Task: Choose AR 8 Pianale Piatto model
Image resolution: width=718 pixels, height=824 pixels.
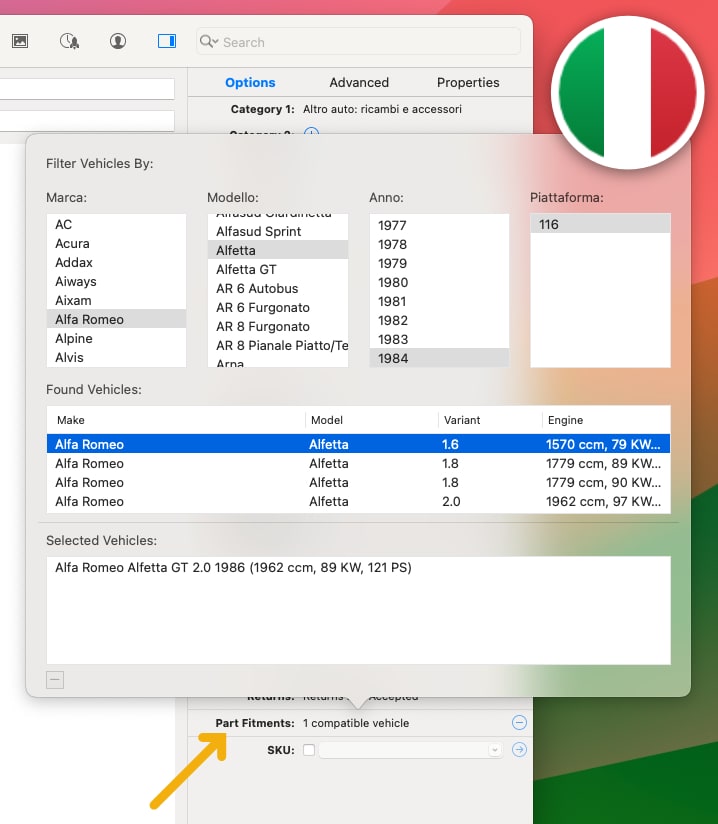Action: pos(278,345)
